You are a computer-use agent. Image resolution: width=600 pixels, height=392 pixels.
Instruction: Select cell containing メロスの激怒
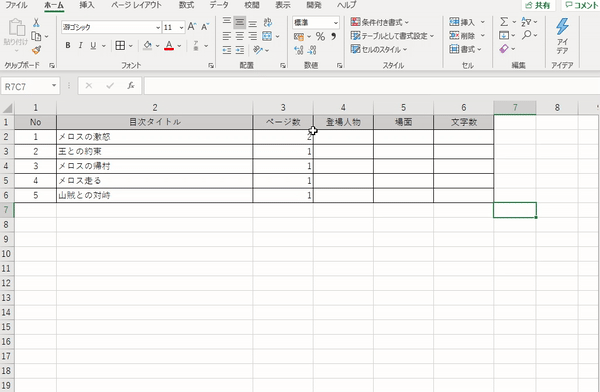point(155,137)
